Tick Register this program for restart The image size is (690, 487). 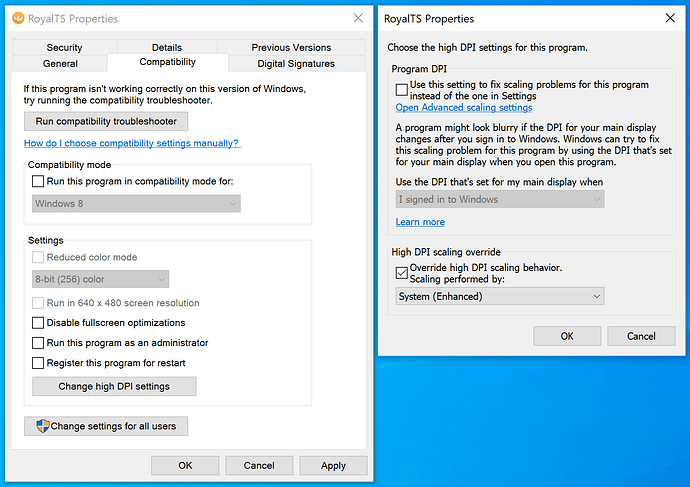(38, 363)
